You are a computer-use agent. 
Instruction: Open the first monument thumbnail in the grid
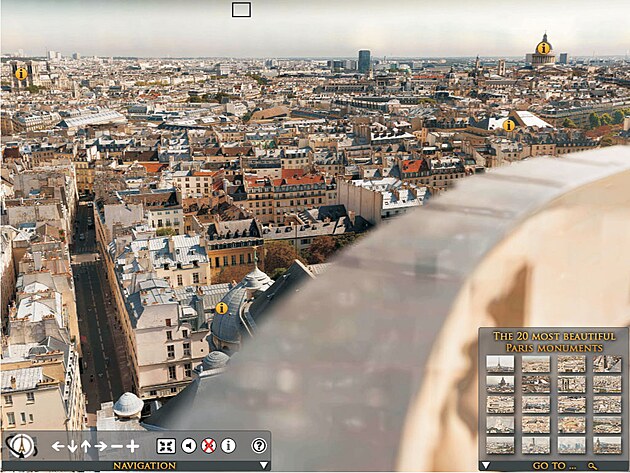click(500, 364)
